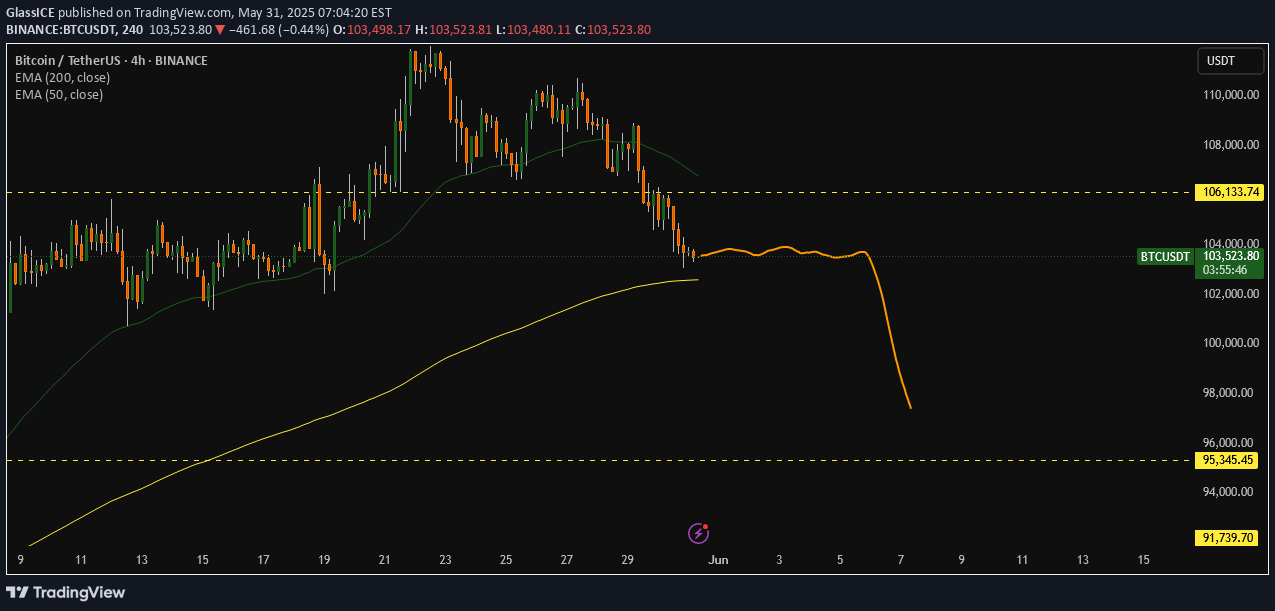Click the 95,345.45 price level label
This screenshot has width=1275, height=611.
point(1230,460)
